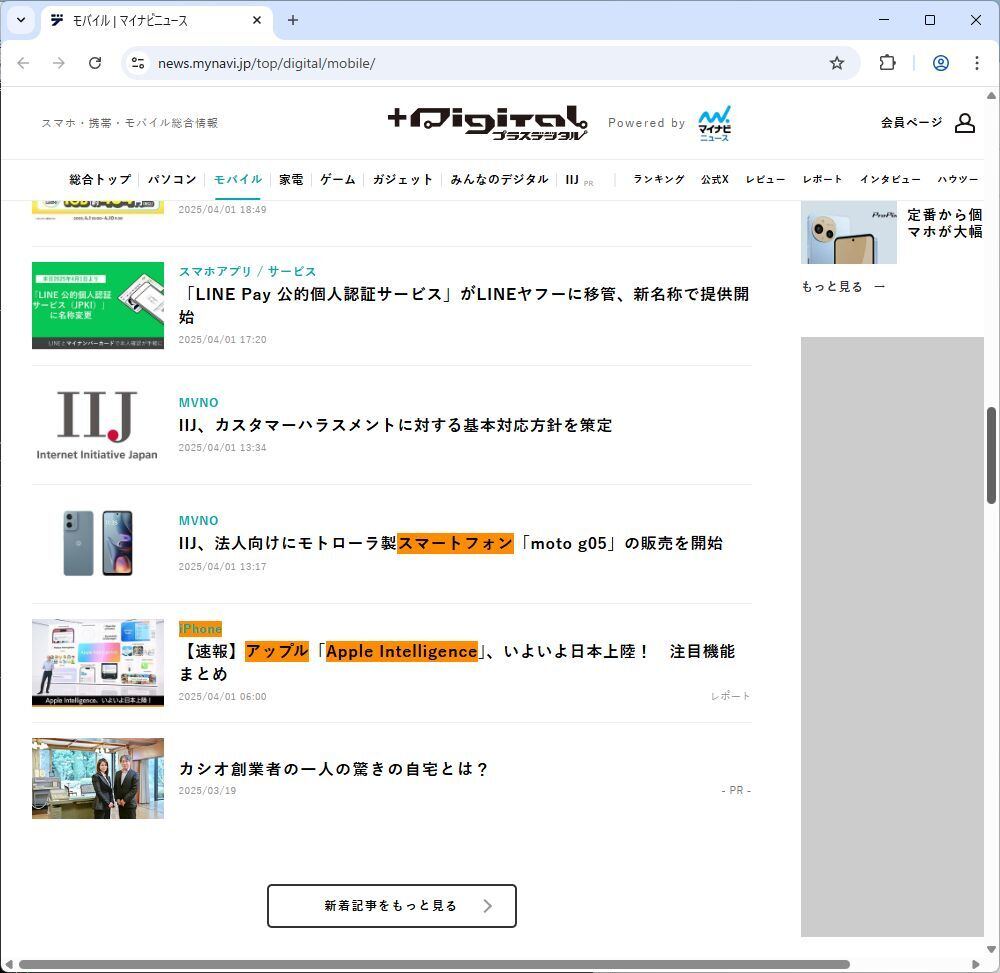The width and height of the screenshot is (1000, 973).
Task: Open the IIJ PR nav item
Action: pyautogui.click(x=579, y=180)
